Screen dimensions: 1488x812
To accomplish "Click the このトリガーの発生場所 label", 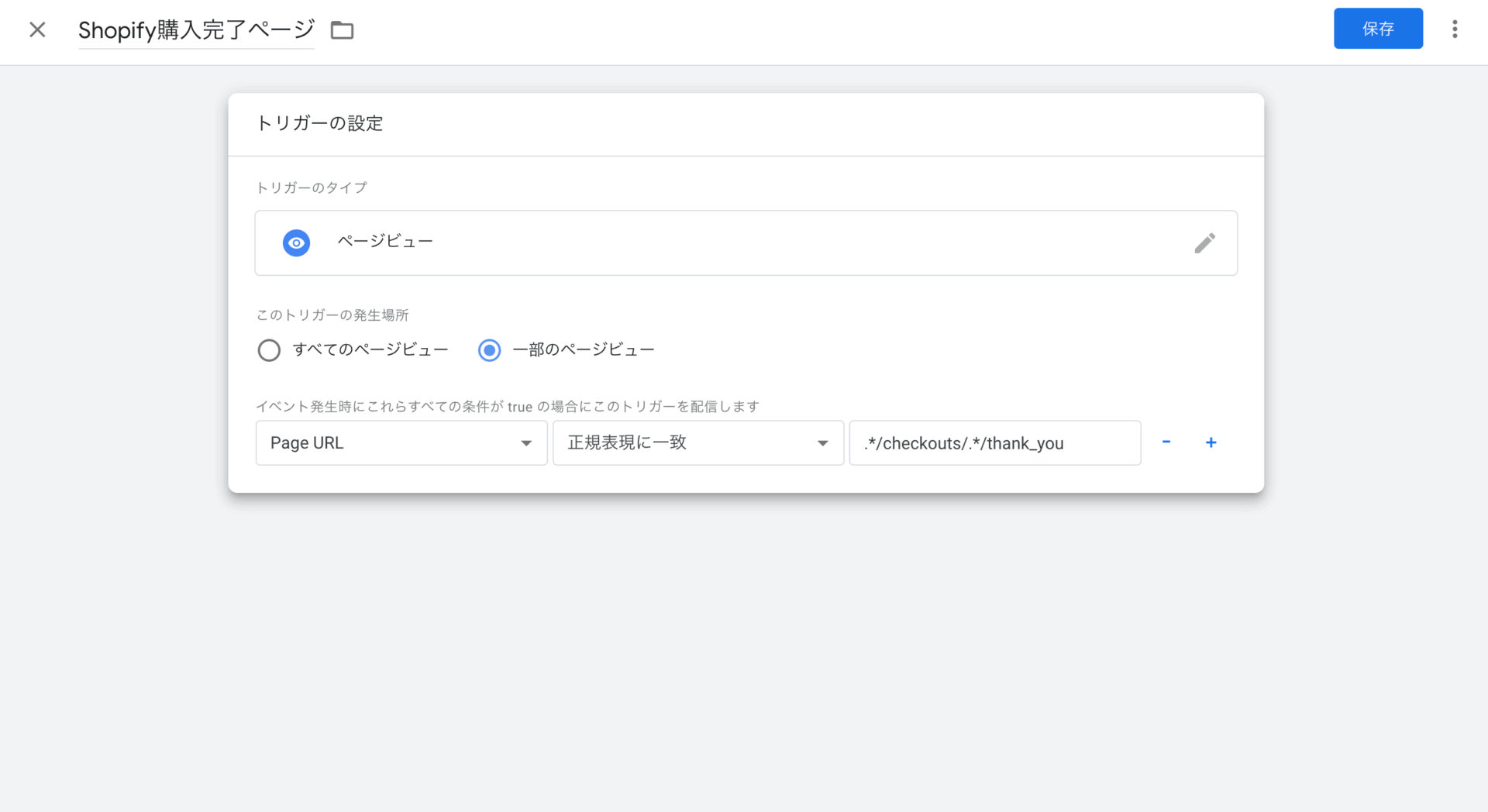I will pyautogui.click(x=332, y=315).
